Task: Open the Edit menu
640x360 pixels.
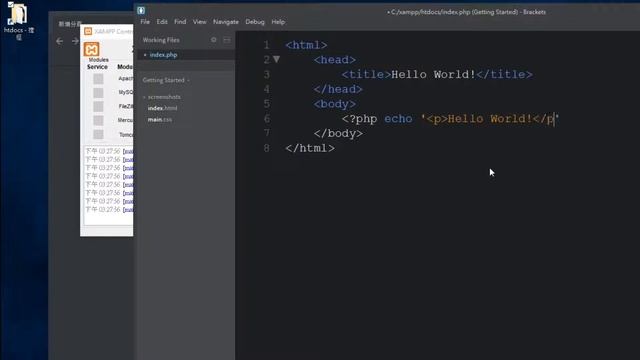Action: click(162, 22)
